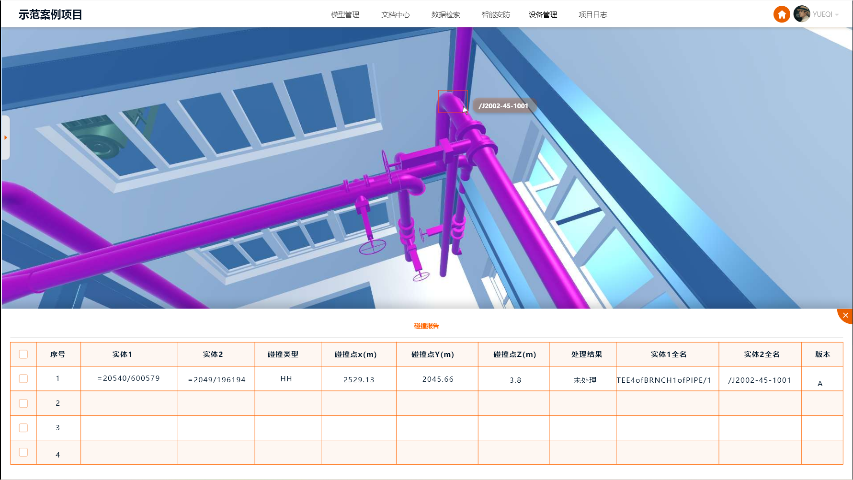Check the checkbox for row 1

[x=23, y=379]
